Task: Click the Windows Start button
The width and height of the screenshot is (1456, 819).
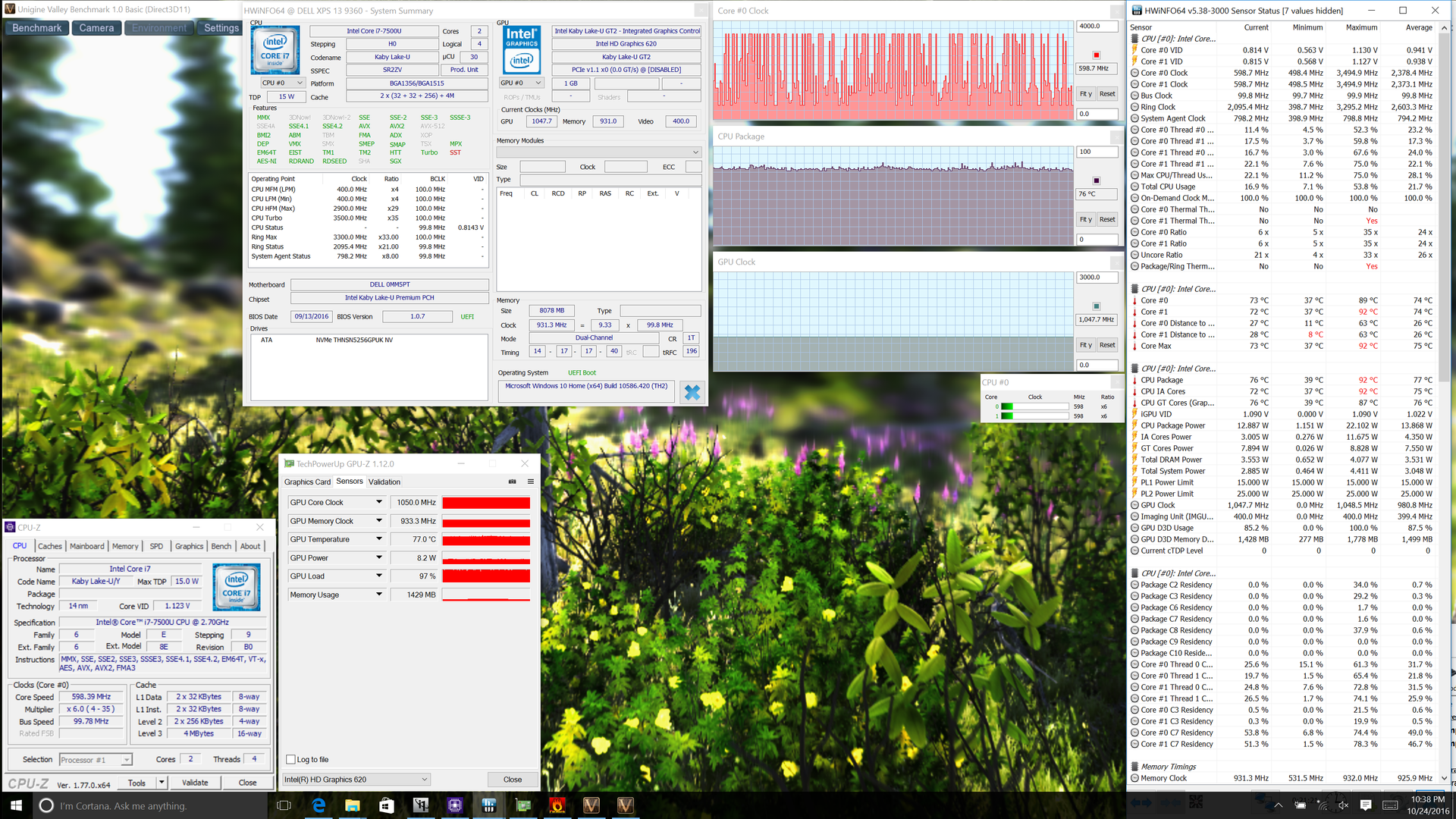Action: click(x=16, y=805)
